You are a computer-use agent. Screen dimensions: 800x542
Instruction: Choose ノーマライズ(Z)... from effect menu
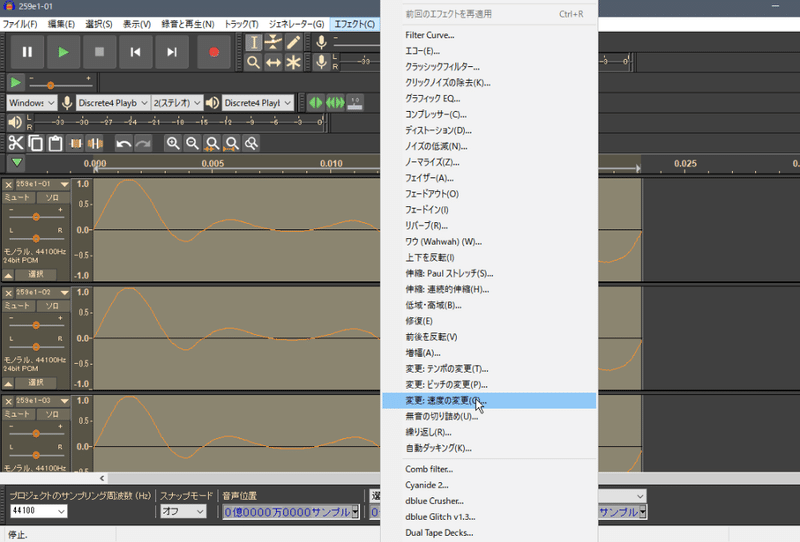[489, 162]
